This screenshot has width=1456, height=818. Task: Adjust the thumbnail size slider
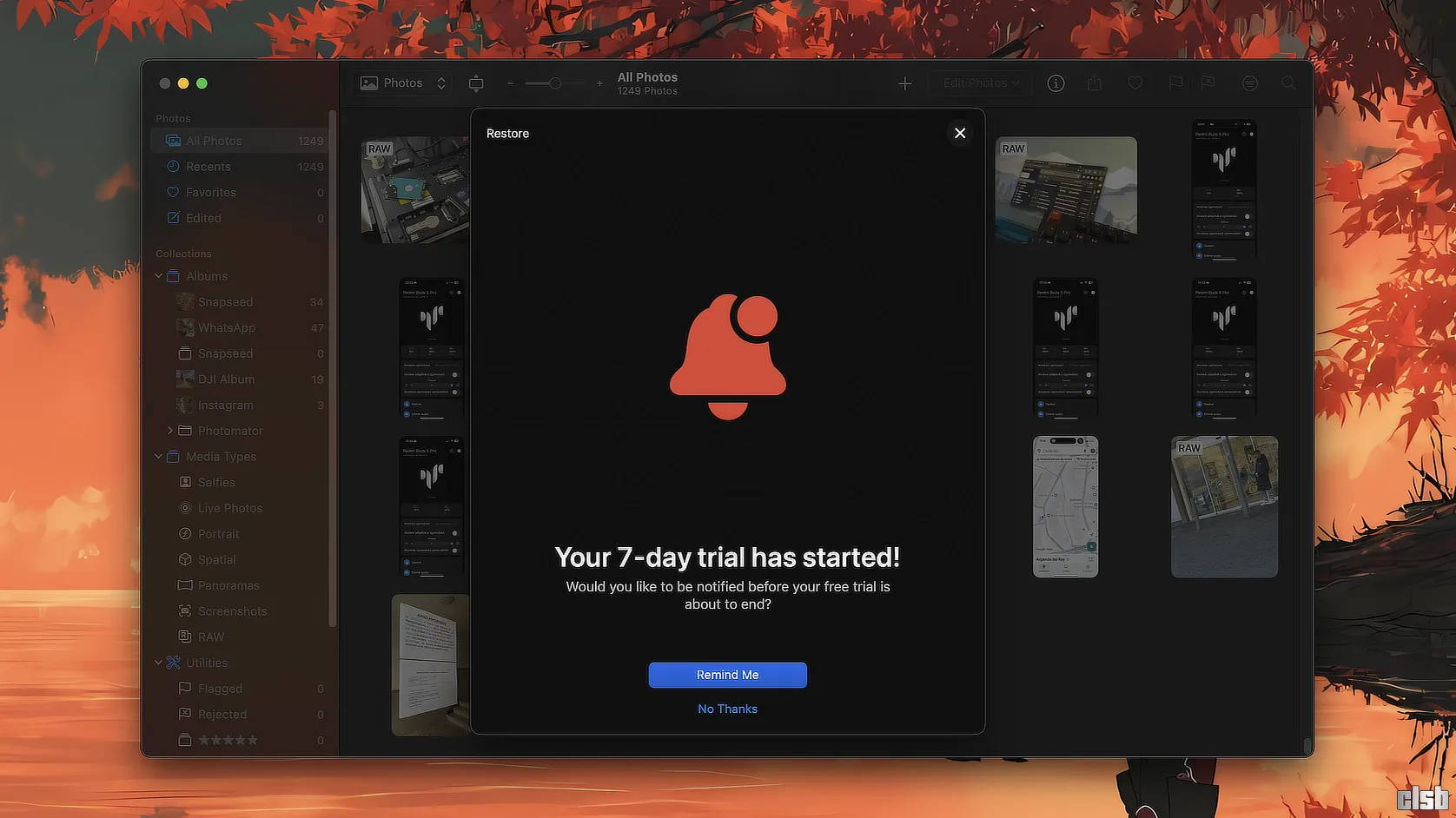tap(554, 83)
